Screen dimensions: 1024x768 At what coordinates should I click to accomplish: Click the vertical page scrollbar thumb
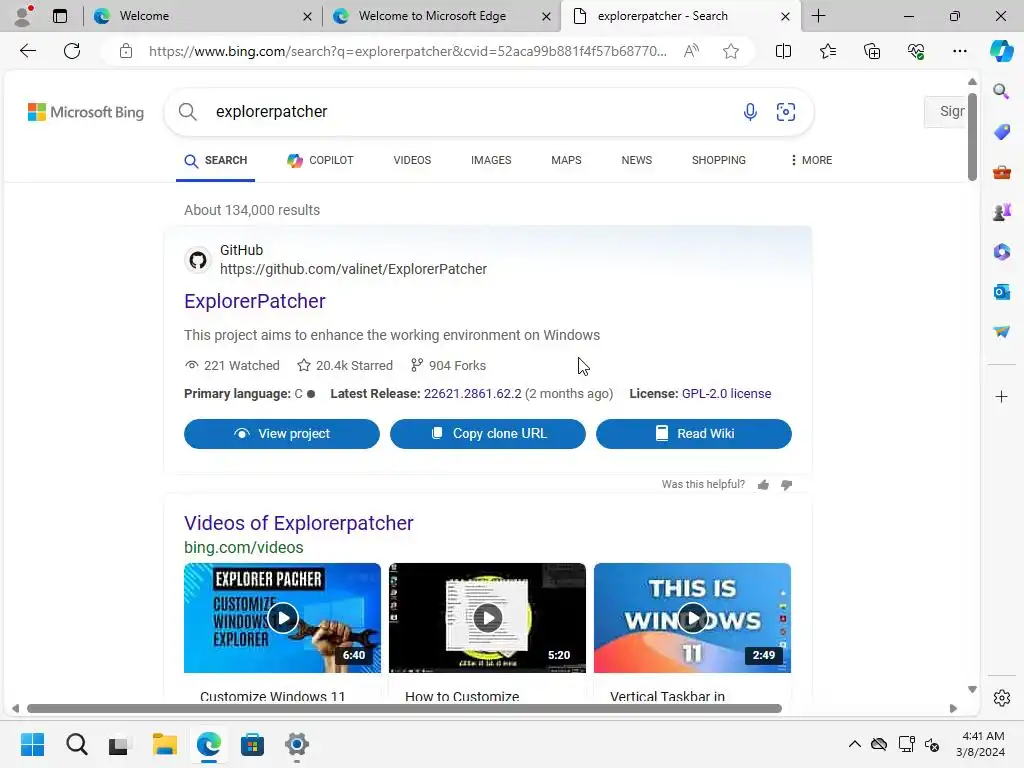(972, 137)
